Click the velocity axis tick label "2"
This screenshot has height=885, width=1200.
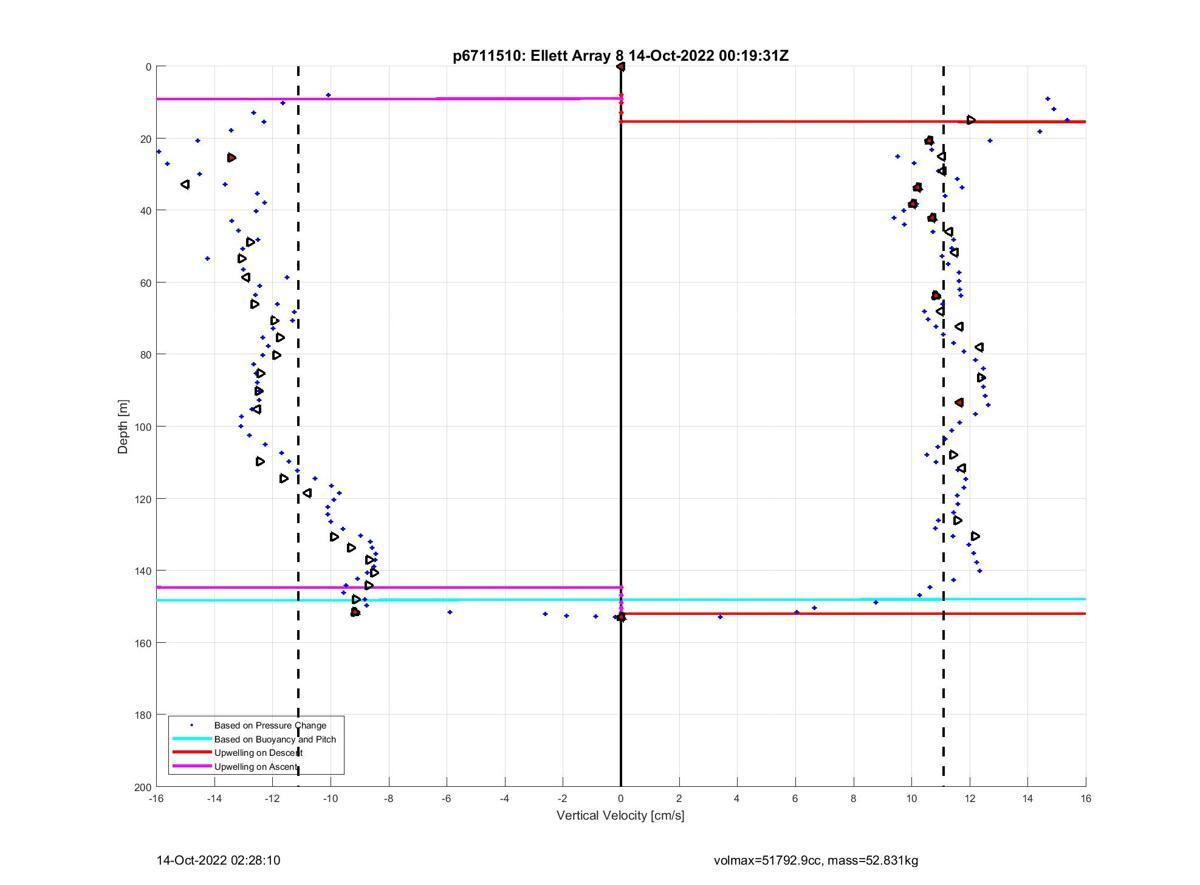[679, 799]
